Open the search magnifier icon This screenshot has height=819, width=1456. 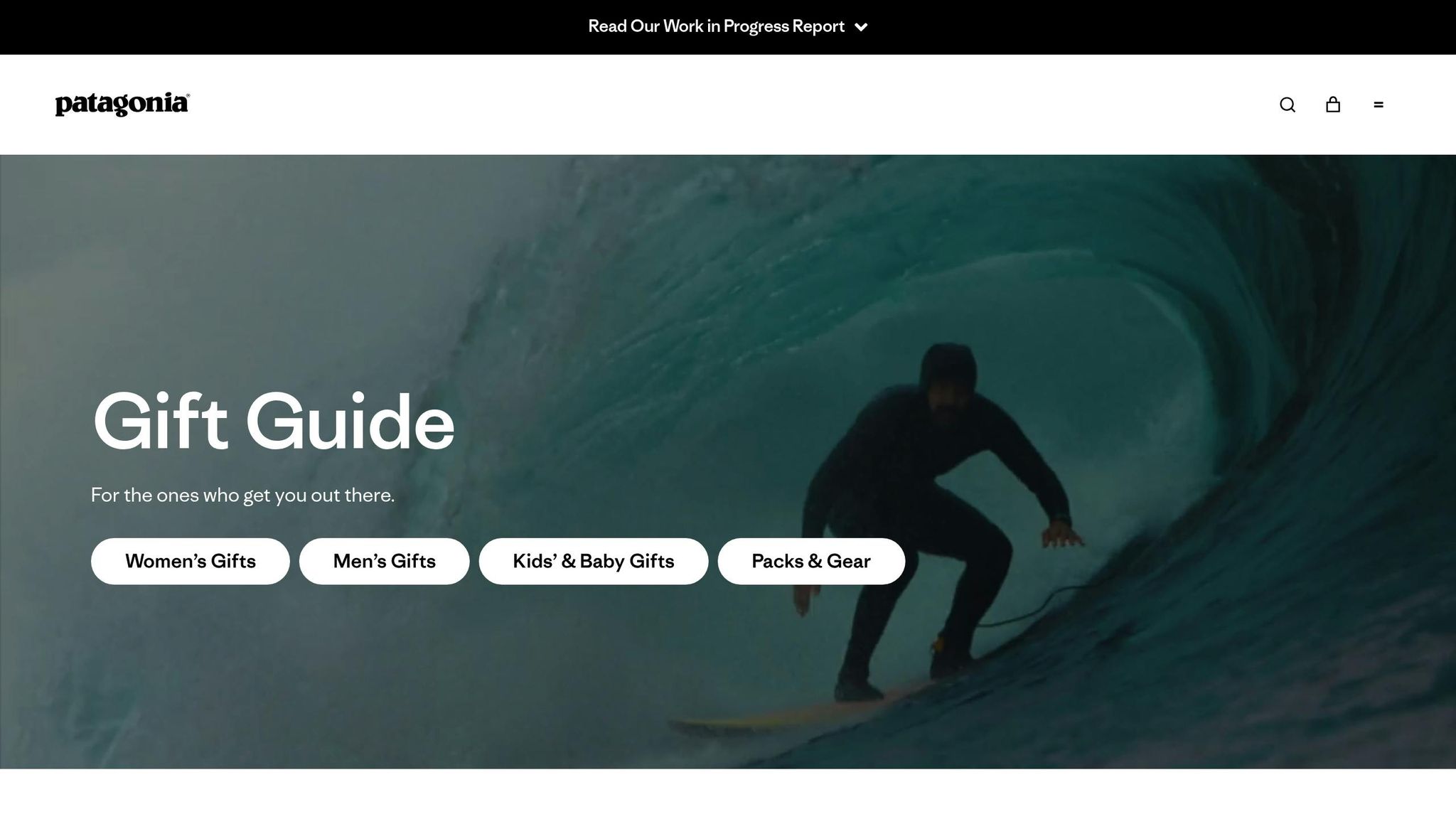(x=1288, y=105)
